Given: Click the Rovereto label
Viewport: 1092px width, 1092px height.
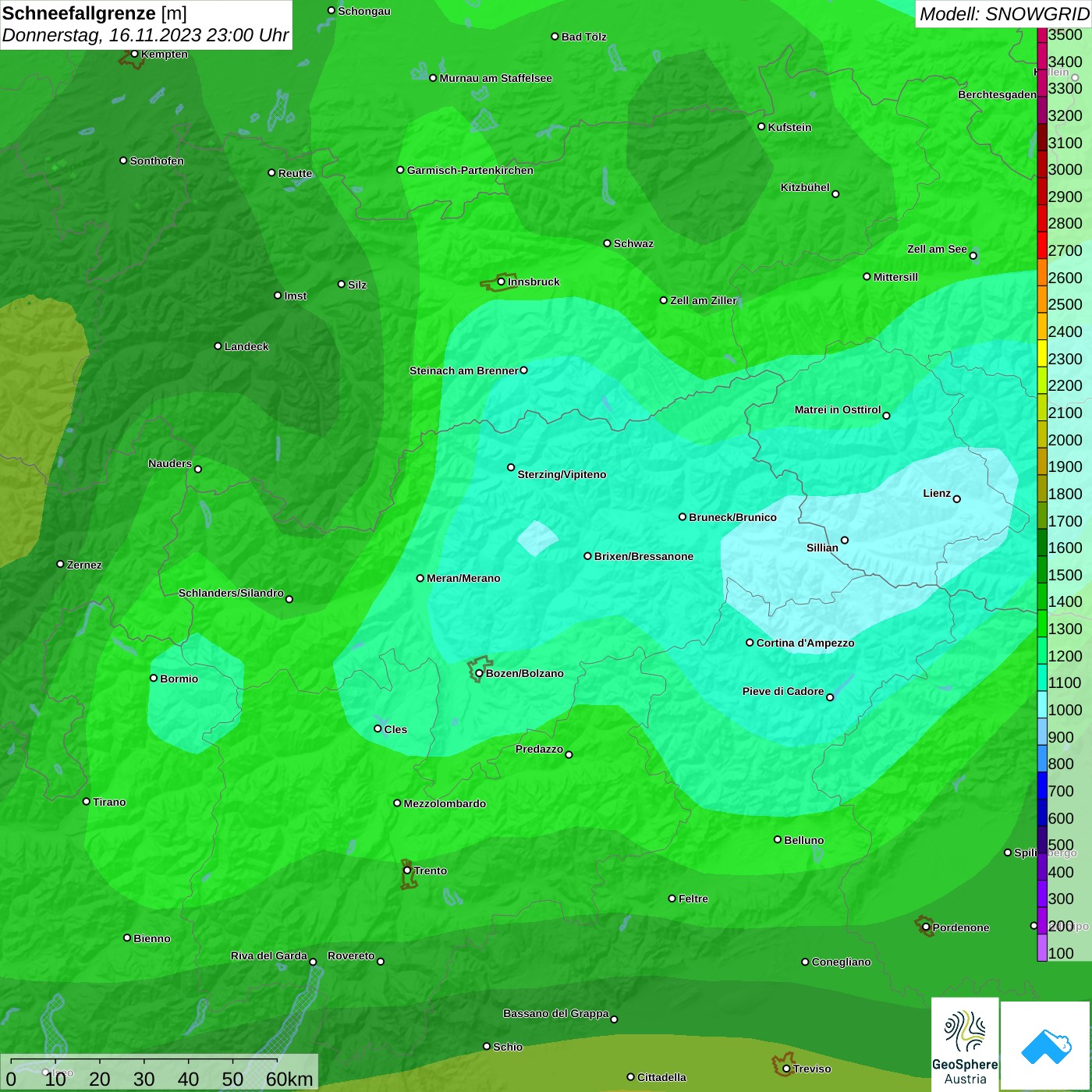Looking at the screenshot, I should [351, 955].
